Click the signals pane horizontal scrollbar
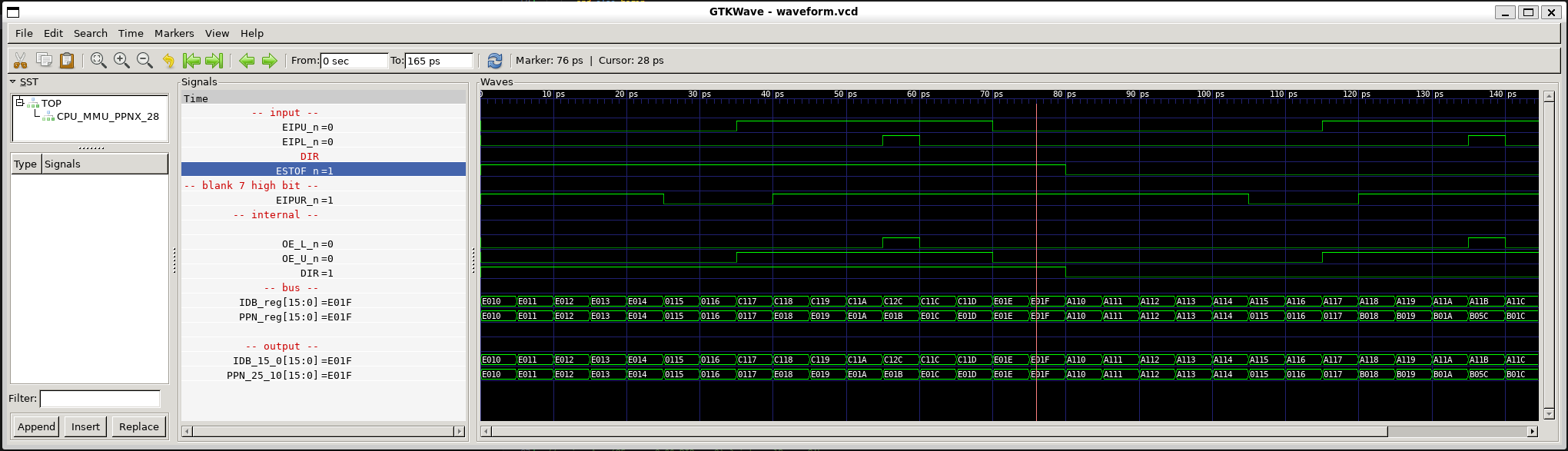The image size is (1568, 451). [x=324, y=432]
